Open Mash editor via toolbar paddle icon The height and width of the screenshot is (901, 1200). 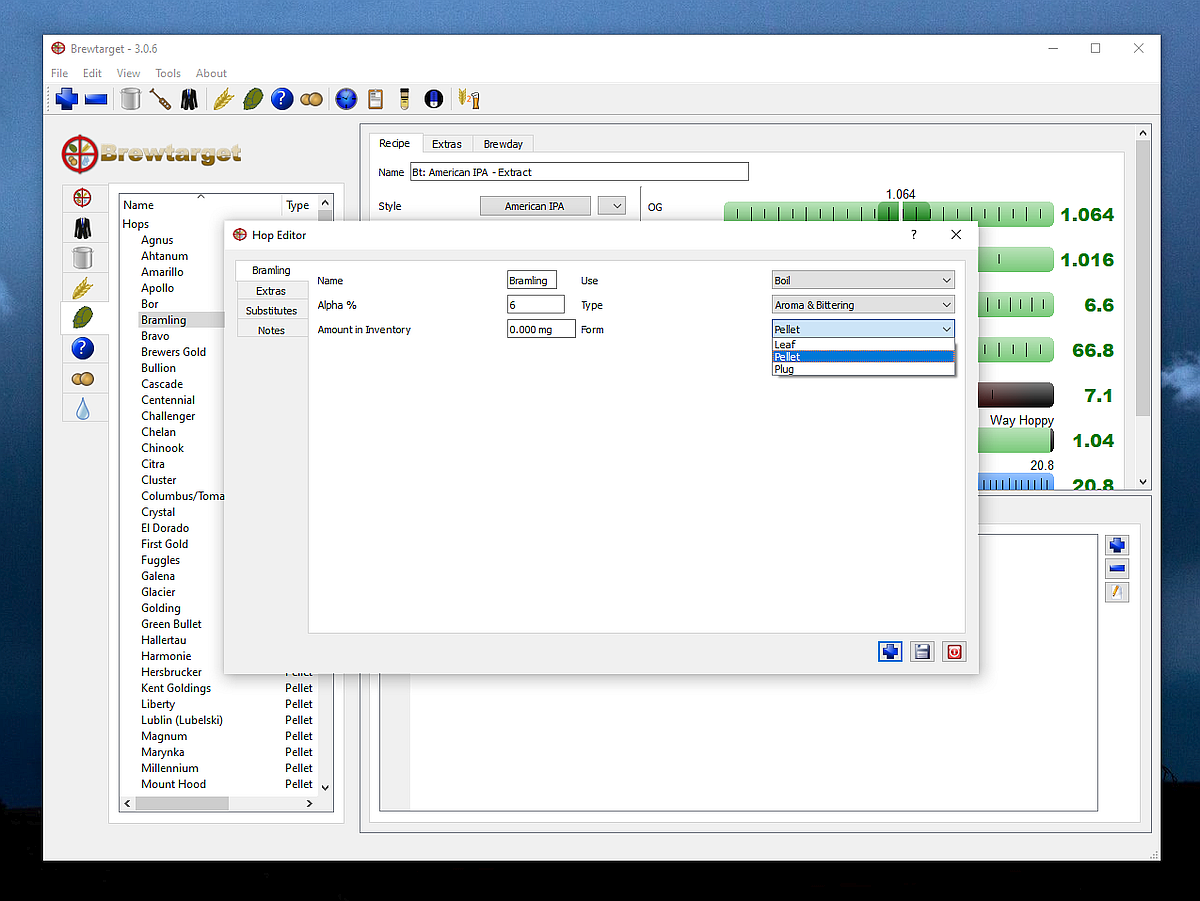(x=160, y=98)
